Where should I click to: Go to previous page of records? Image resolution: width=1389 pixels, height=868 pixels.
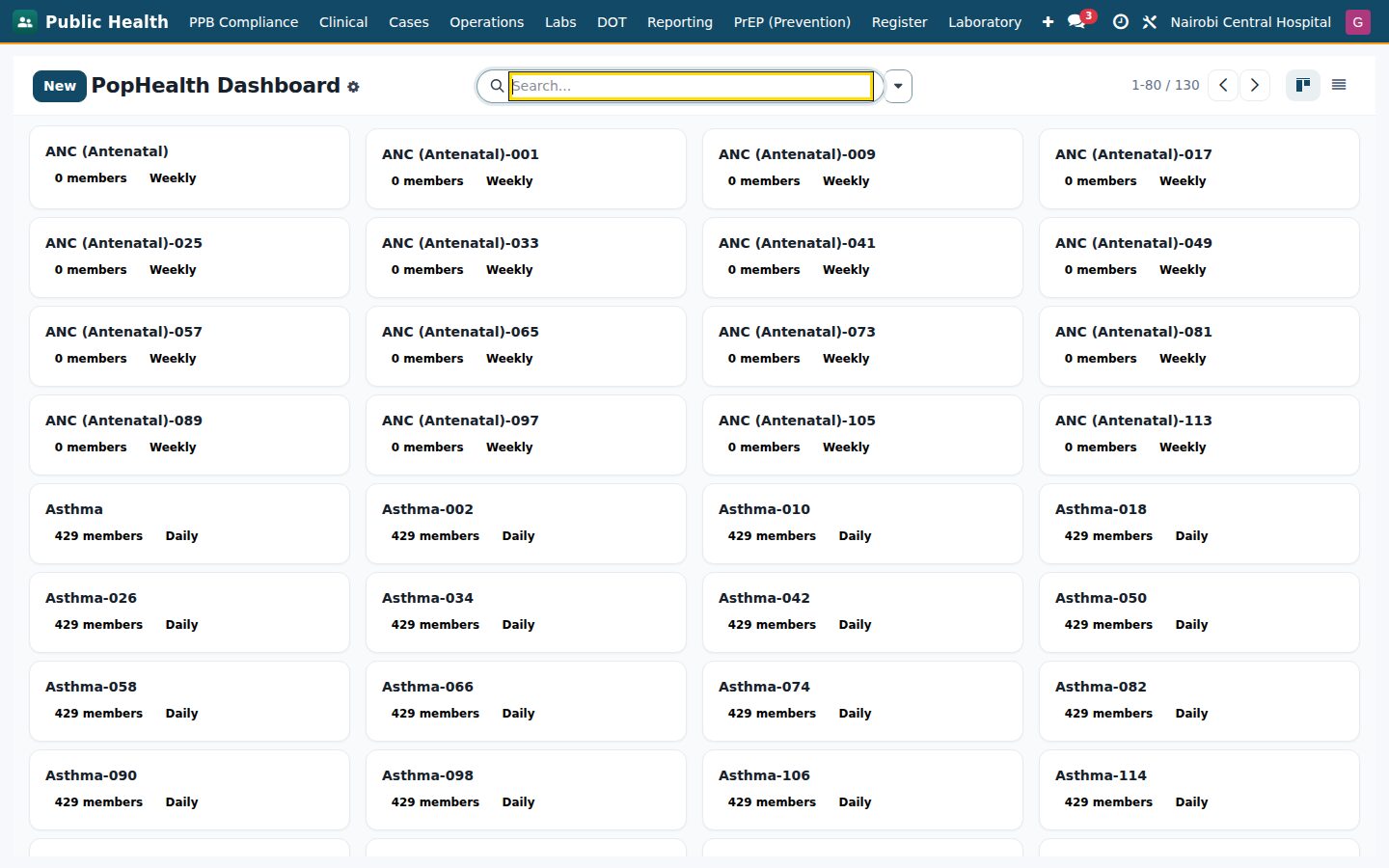click(x=1223, y=85)
